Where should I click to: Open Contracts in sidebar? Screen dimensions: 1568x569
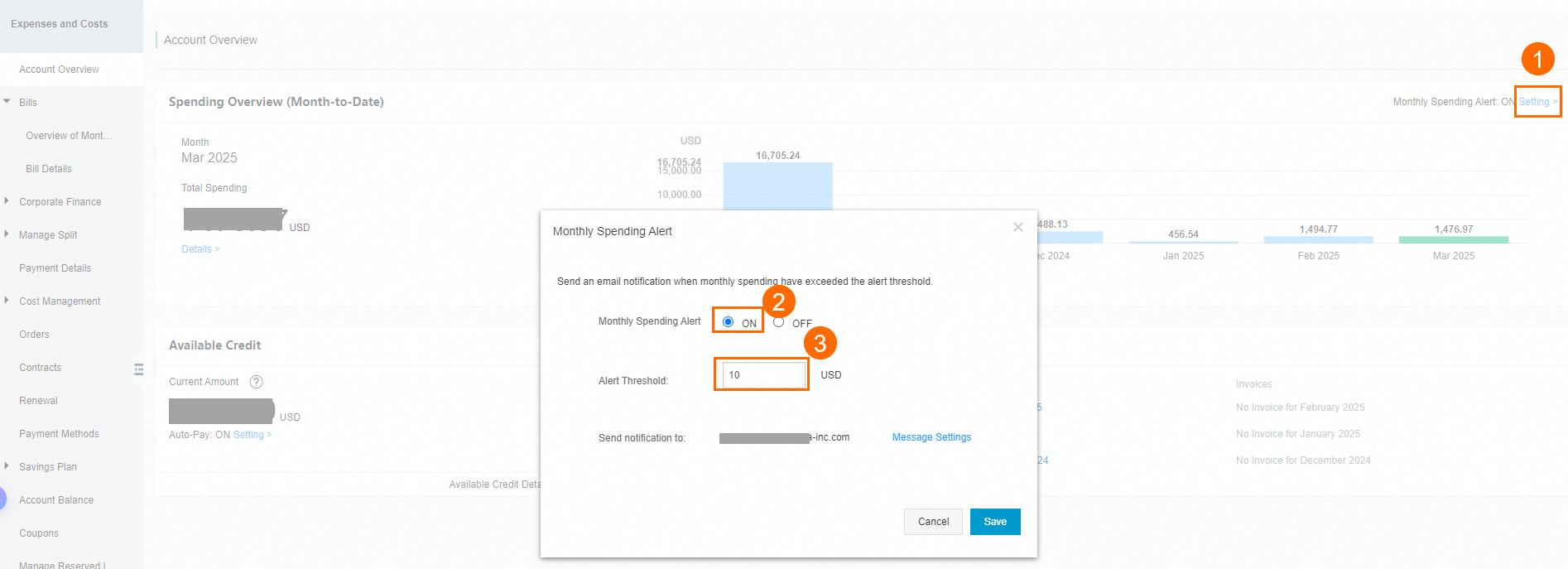41,368
